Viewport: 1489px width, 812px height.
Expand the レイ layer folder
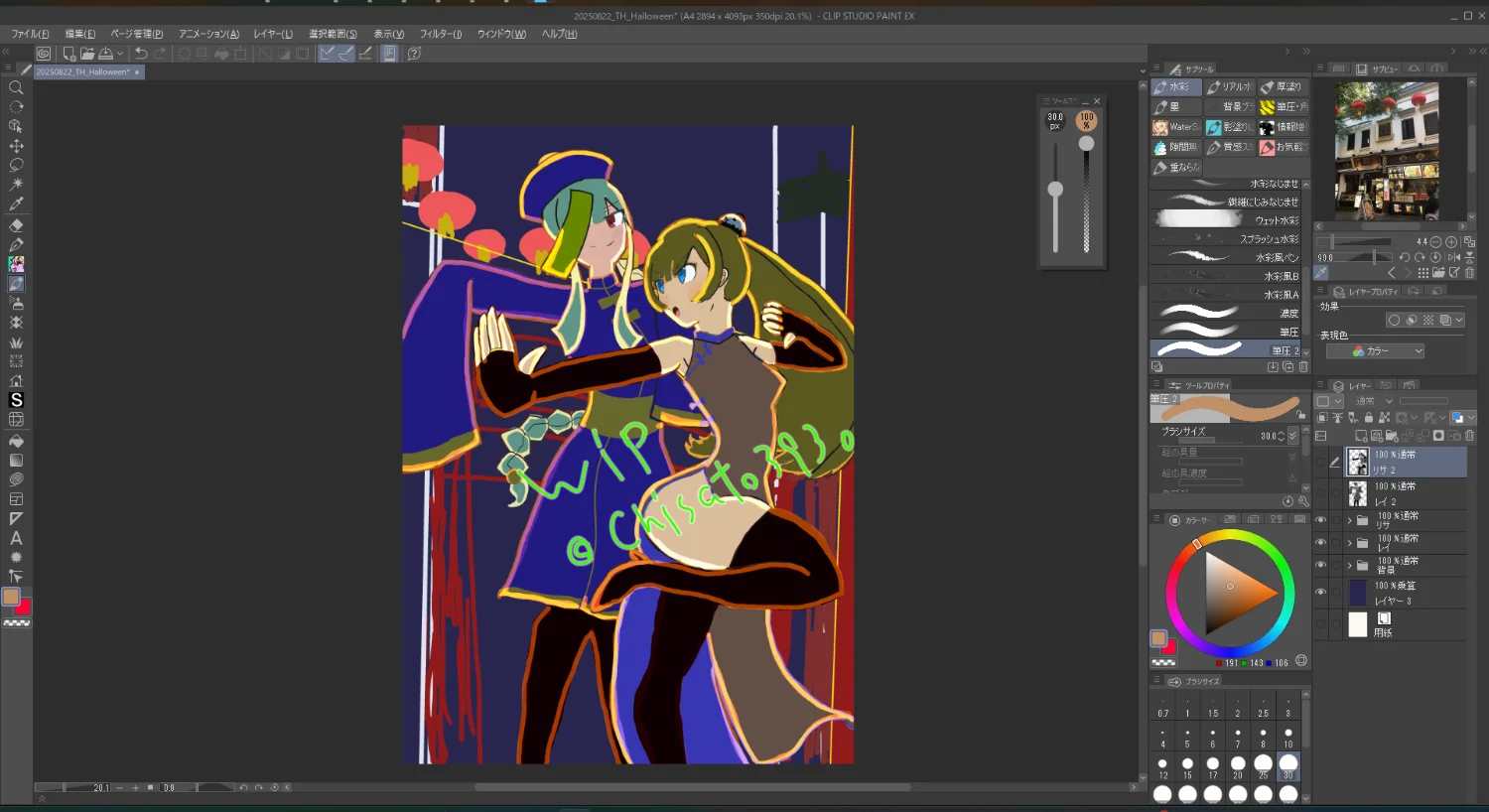coord(1349,543)
